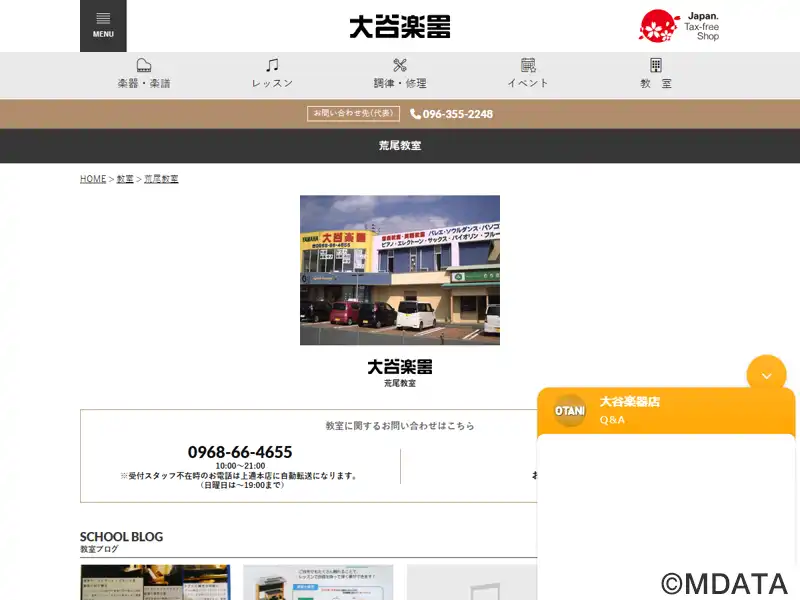Click the building icon for 教室
The height and width of the screenshot is (600, 800).
pos(656,65)
